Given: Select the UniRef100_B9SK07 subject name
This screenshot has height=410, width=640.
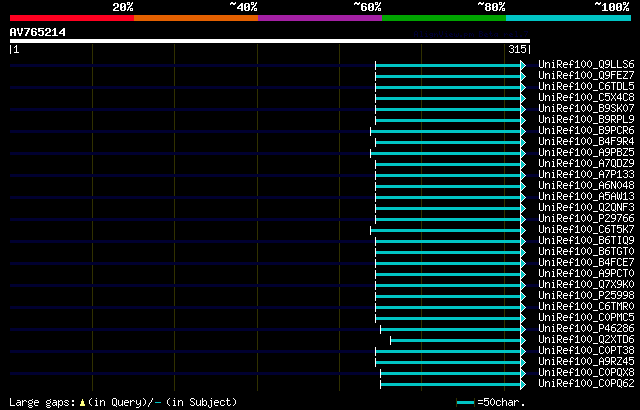Looking at the screenshot, I should 586,109.
